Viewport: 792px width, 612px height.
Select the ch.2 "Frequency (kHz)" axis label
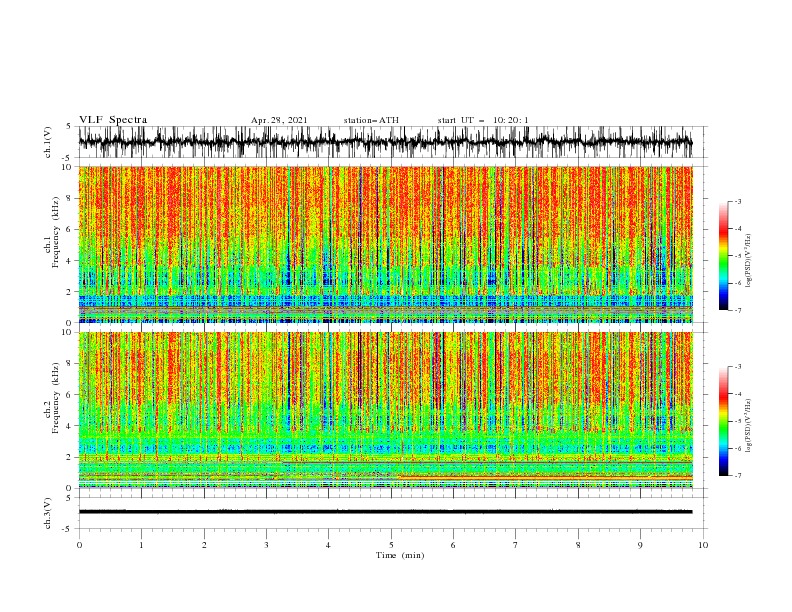pyautogui.click(x=56, y=398)
